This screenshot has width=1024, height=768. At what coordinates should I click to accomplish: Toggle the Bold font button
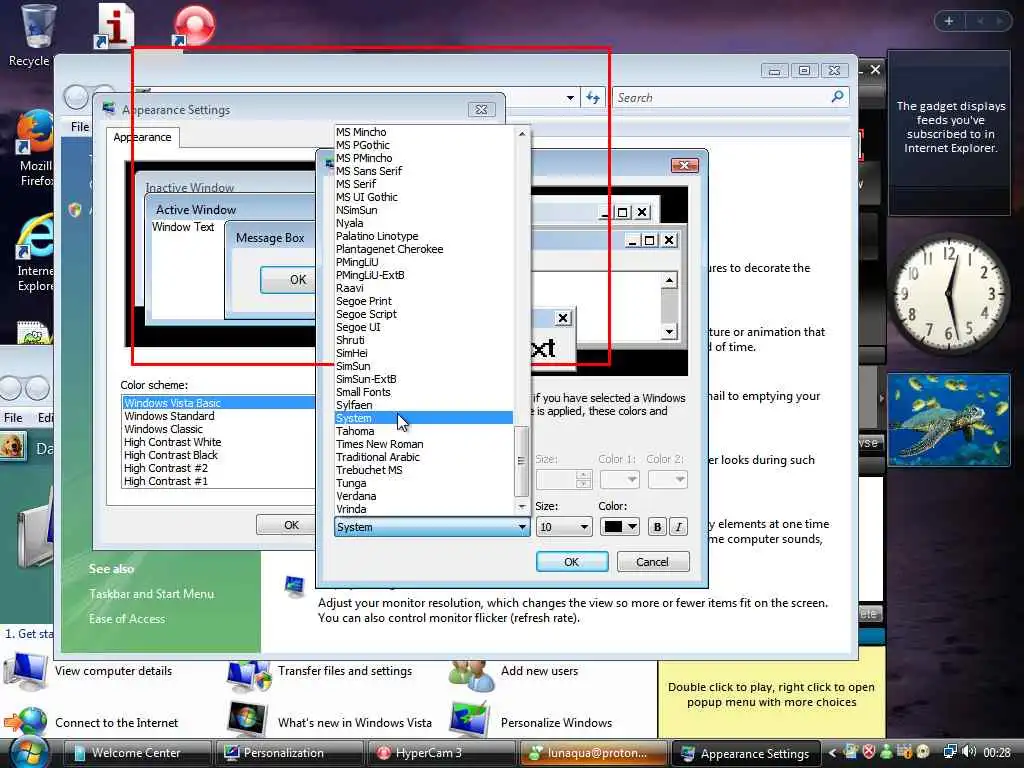[657, 527]
